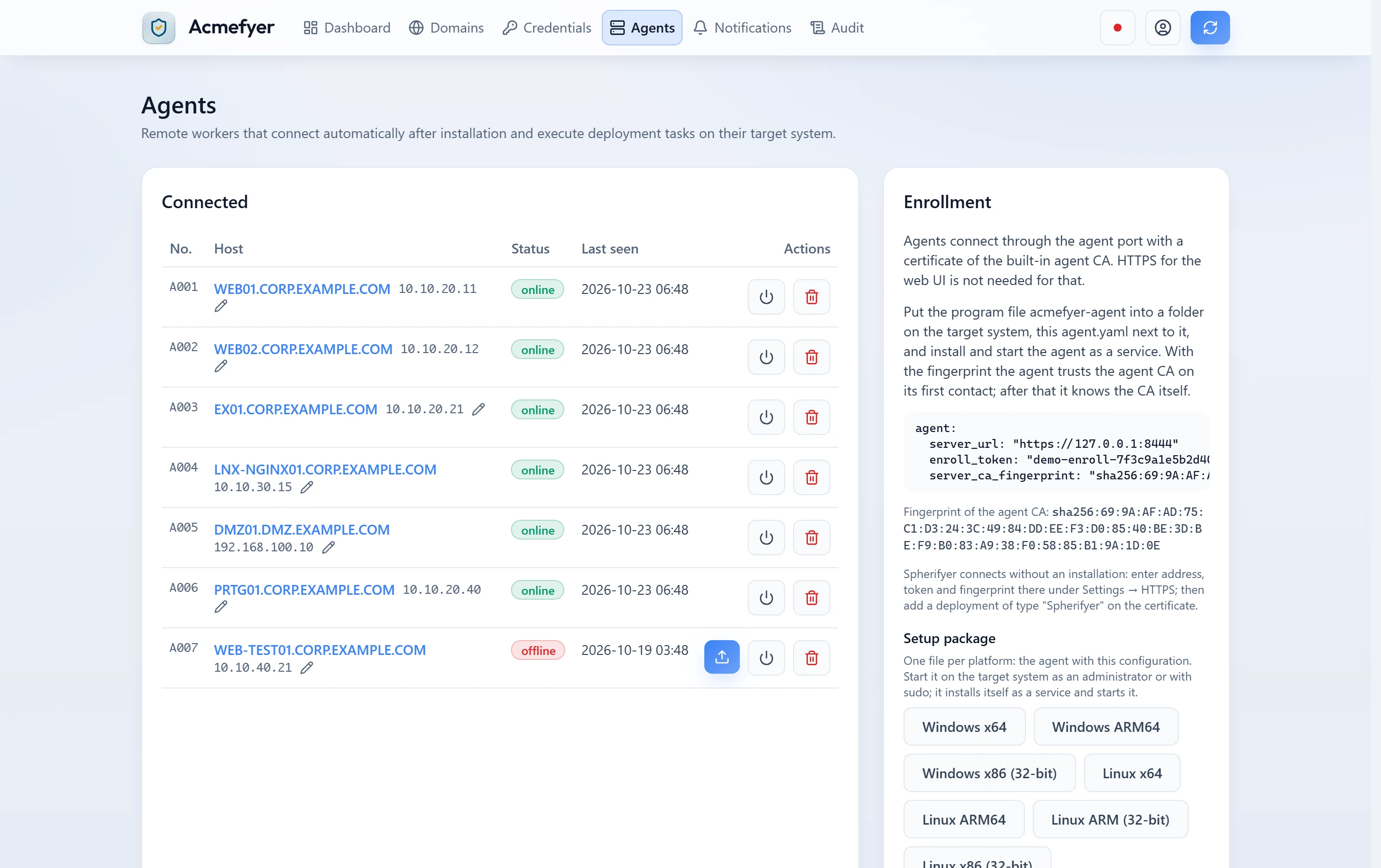Open the Credentials tab
Viewport: 1381px width, 868px height.
click(546, 28)
